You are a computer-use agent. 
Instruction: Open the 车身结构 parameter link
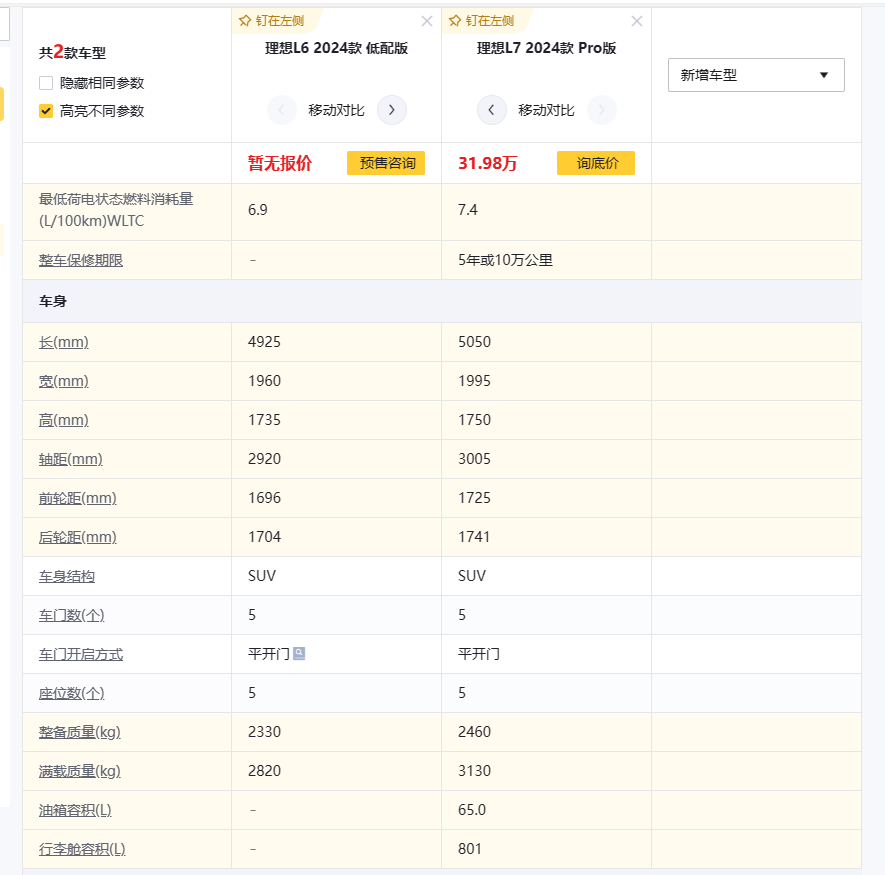(67, 576)
